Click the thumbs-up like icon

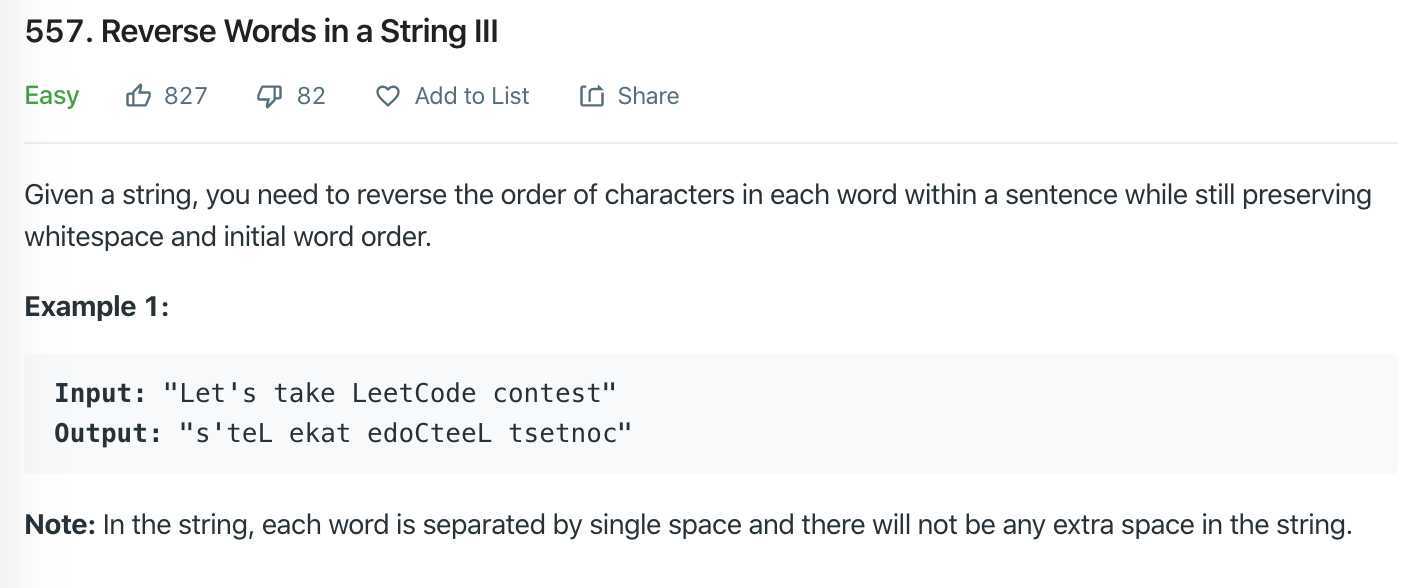[138, 96]
